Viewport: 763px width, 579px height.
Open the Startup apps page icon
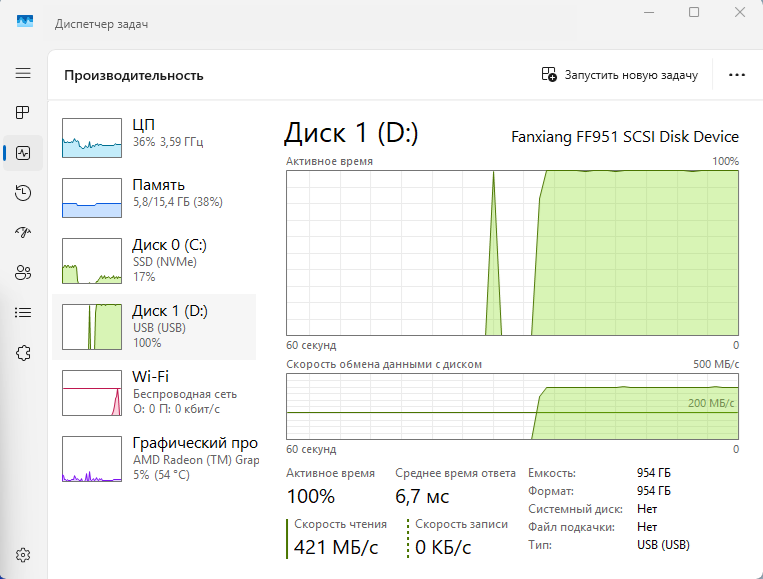pos(23,232)
